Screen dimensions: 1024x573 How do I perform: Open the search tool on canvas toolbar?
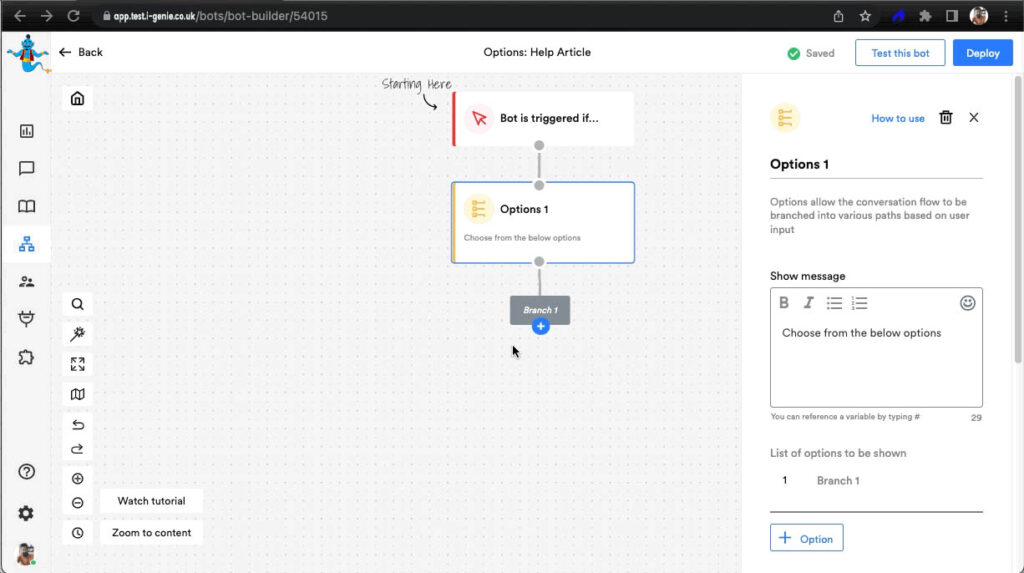pos(77,304)
